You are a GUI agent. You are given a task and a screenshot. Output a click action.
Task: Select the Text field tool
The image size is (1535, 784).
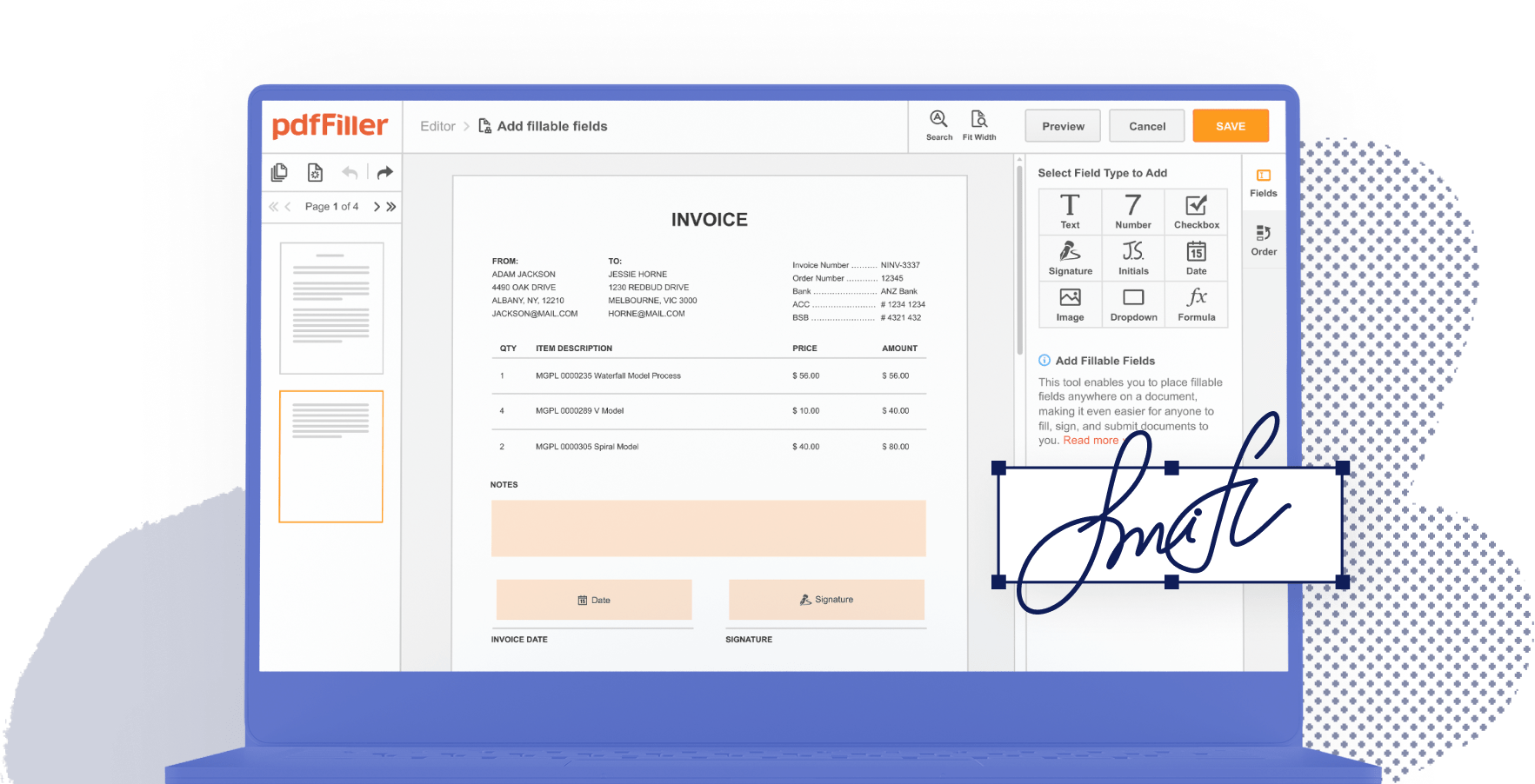tap(1069, 211)
